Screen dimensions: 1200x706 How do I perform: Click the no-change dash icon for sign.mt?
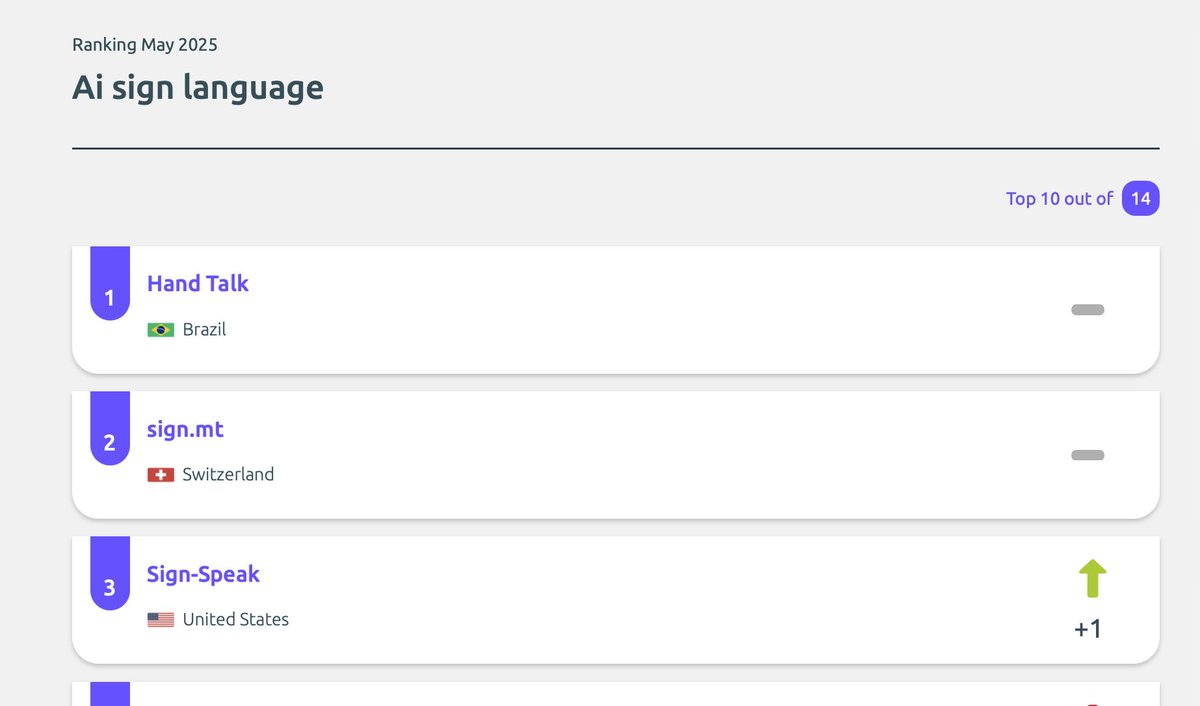1088,455
